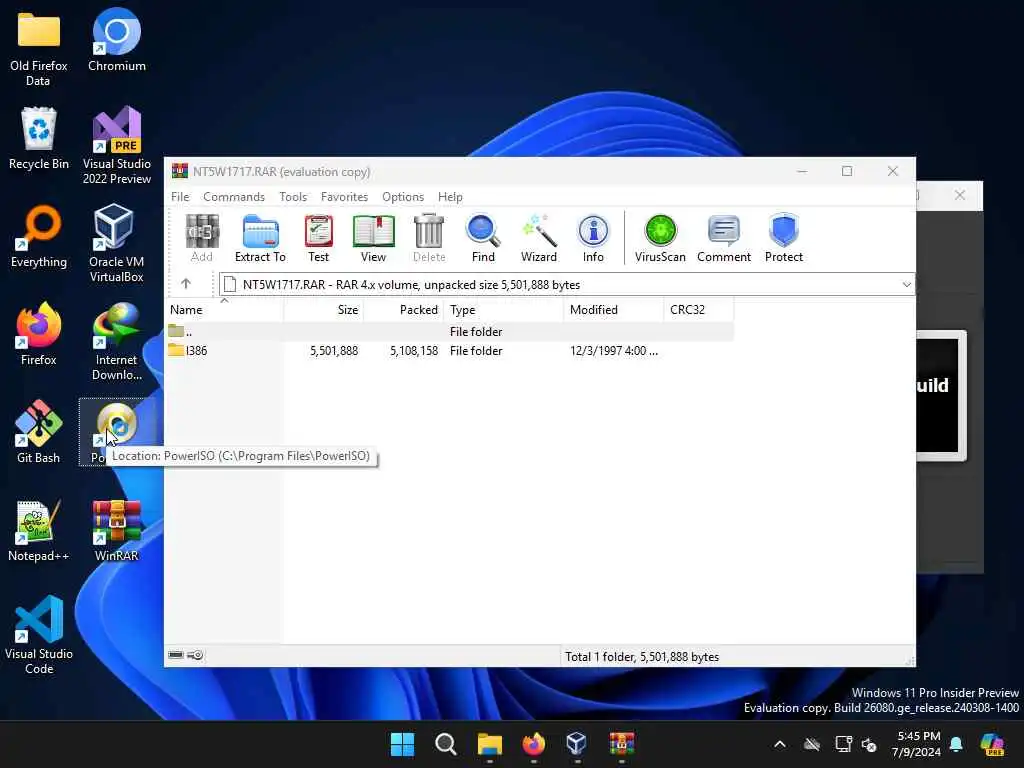Click the 12/3/1997 4:00 modified cell
Screen dimensions: 1024x768
tap(614, 351)
